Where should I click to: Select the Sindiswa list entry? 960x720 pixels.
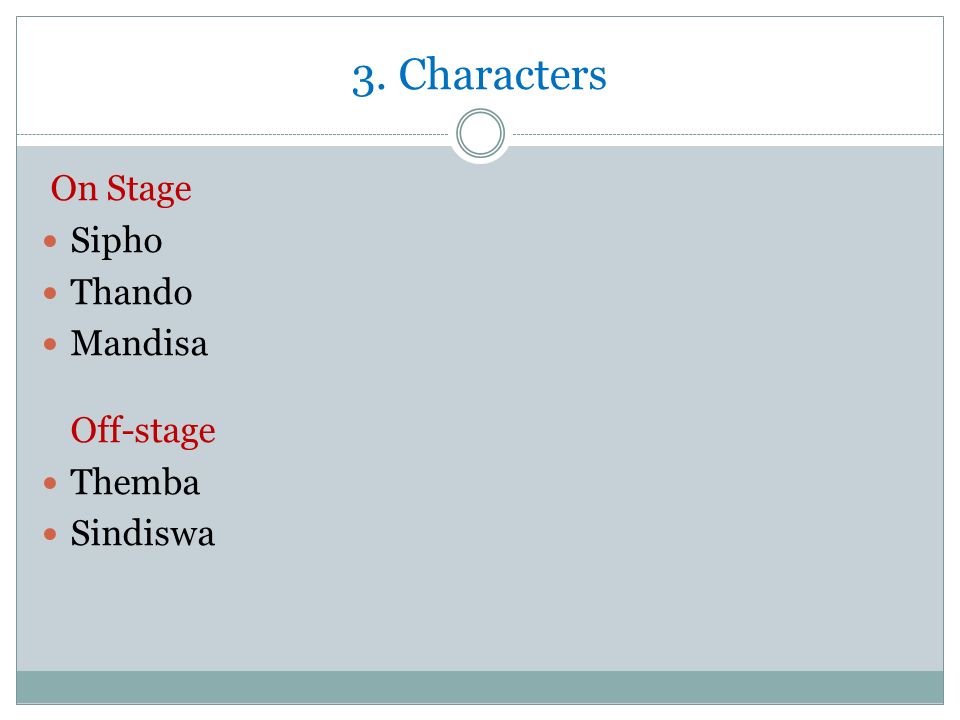143,533
